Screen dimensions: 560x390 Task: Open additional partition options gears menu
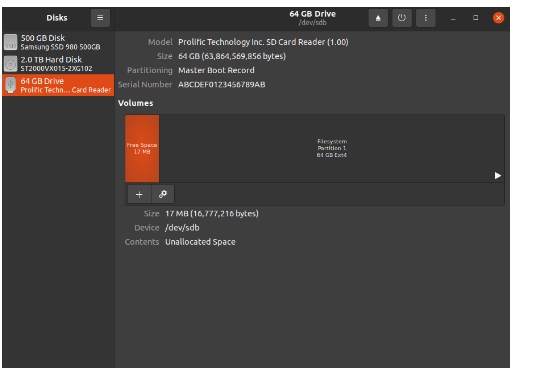pyautogui.click(x=163, y=194)
